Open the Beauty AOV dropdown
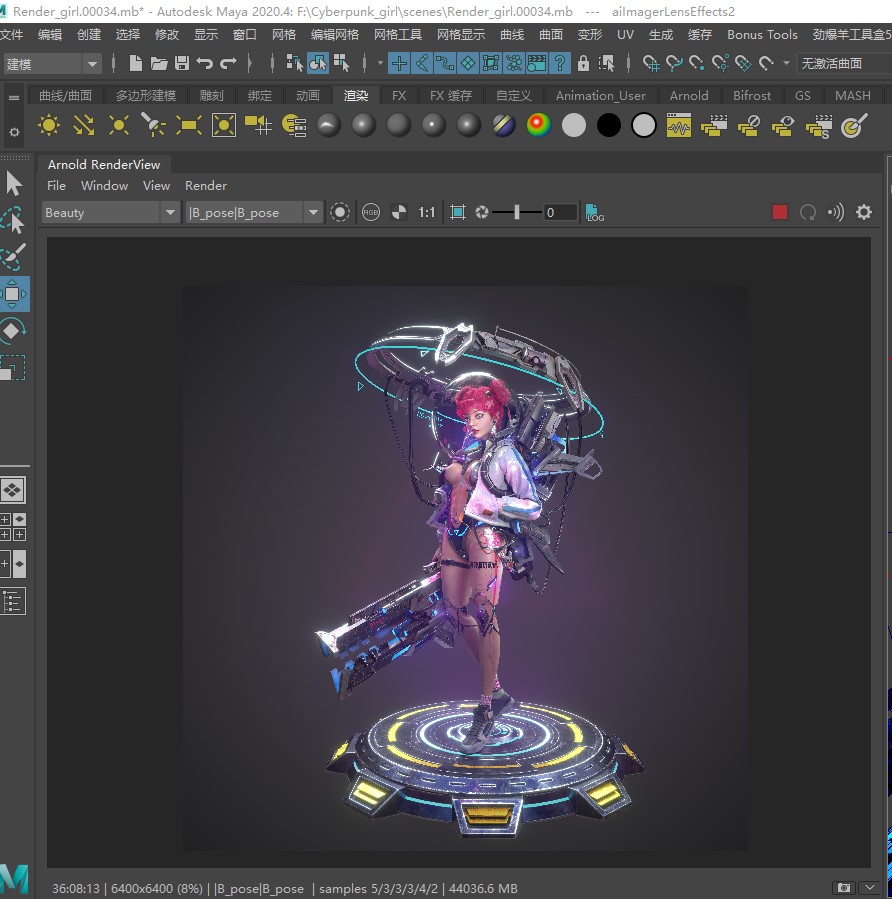Screen dimensions: 892x899 pos(111,213)
